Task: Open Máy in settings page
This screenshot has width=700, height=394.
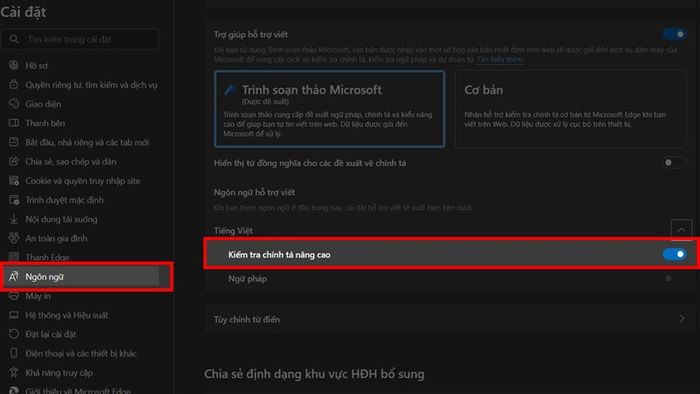Action: pyautogui.click(x=38, y=296)
